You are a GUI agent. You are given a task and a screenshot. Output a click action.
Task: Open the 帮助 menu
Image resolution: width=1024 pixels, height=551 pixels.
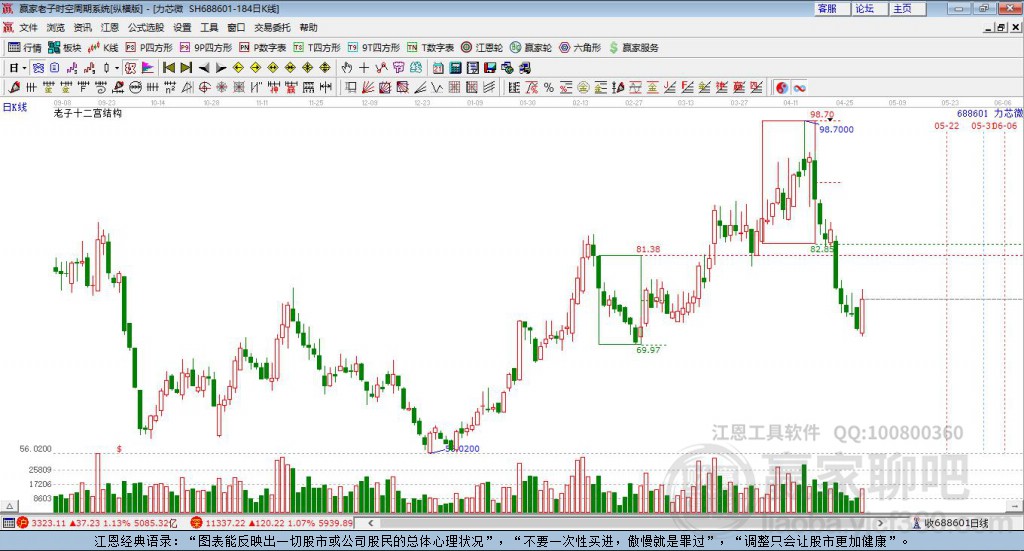tap(308, 27)
